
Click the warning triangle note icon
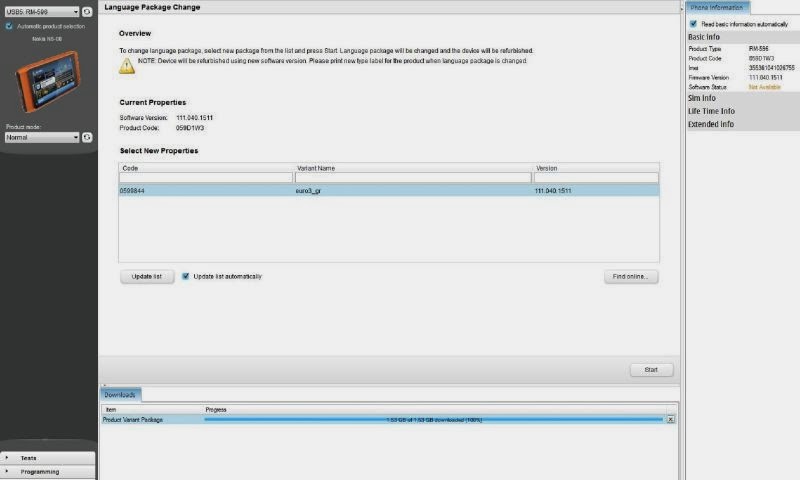pyautogui.click(x=127, y=66)
